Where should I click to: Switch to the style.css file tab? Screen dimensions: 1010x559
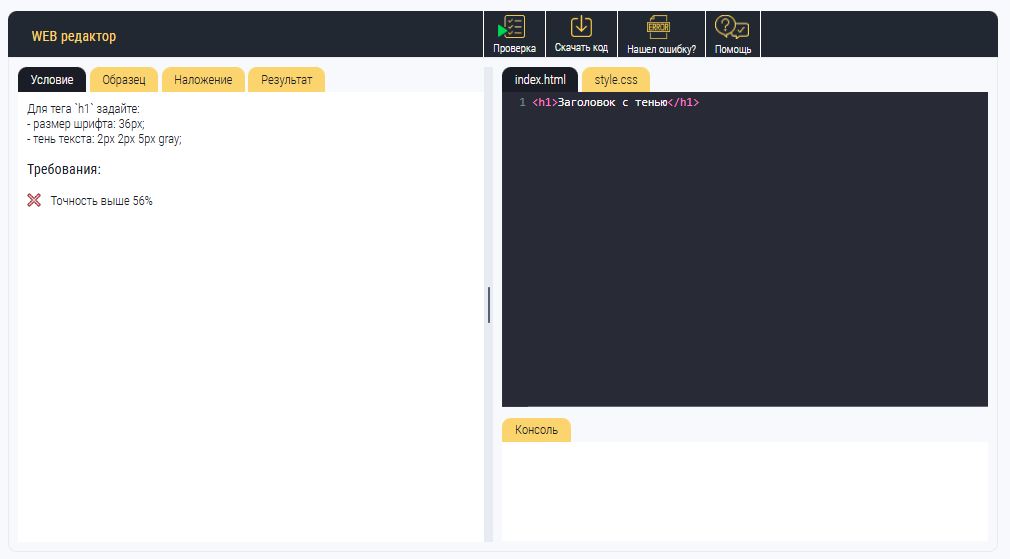(x=616, y=80)
